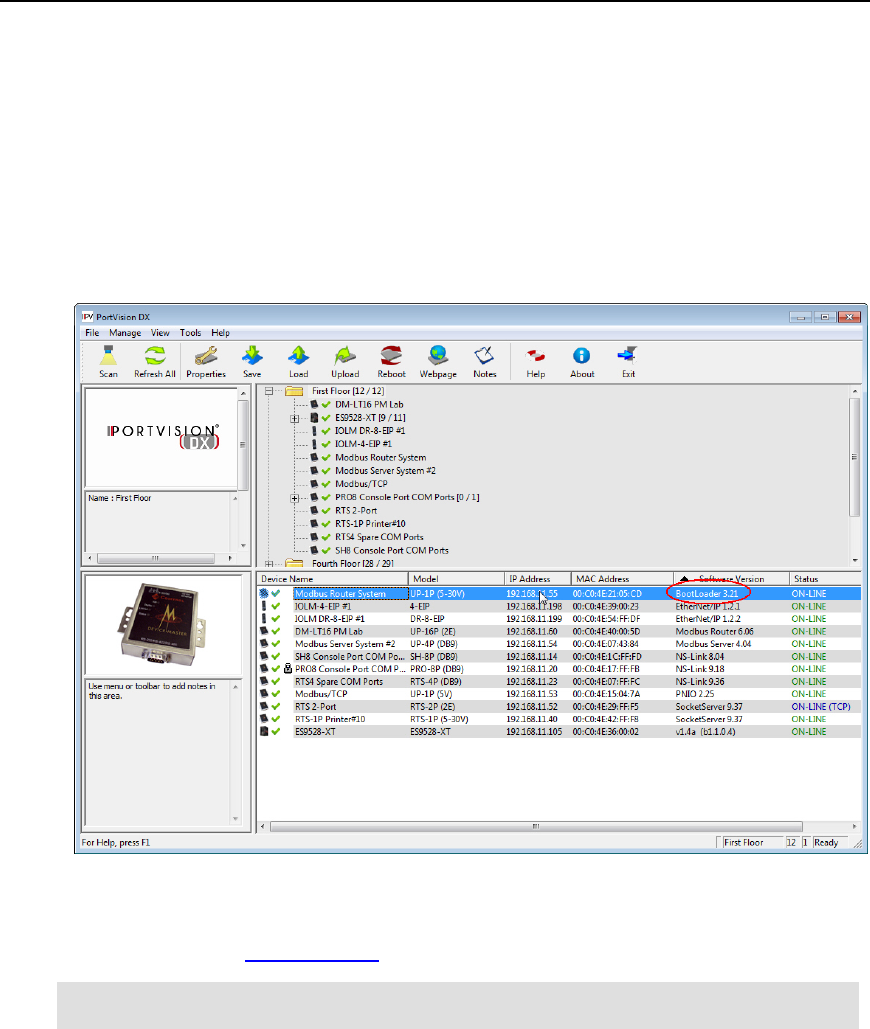Click the Upload toolbar icon
This screenshot has width=870, height=1029.
[x=345, y=362]
